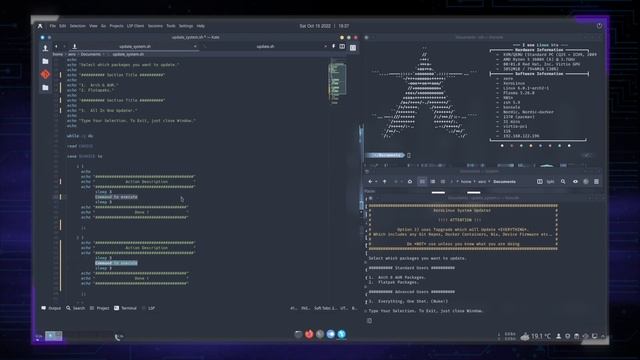Open the virtual desktop pager
Image resolution: width=640 pixels, height=360 pixels.
coord(54,336)
